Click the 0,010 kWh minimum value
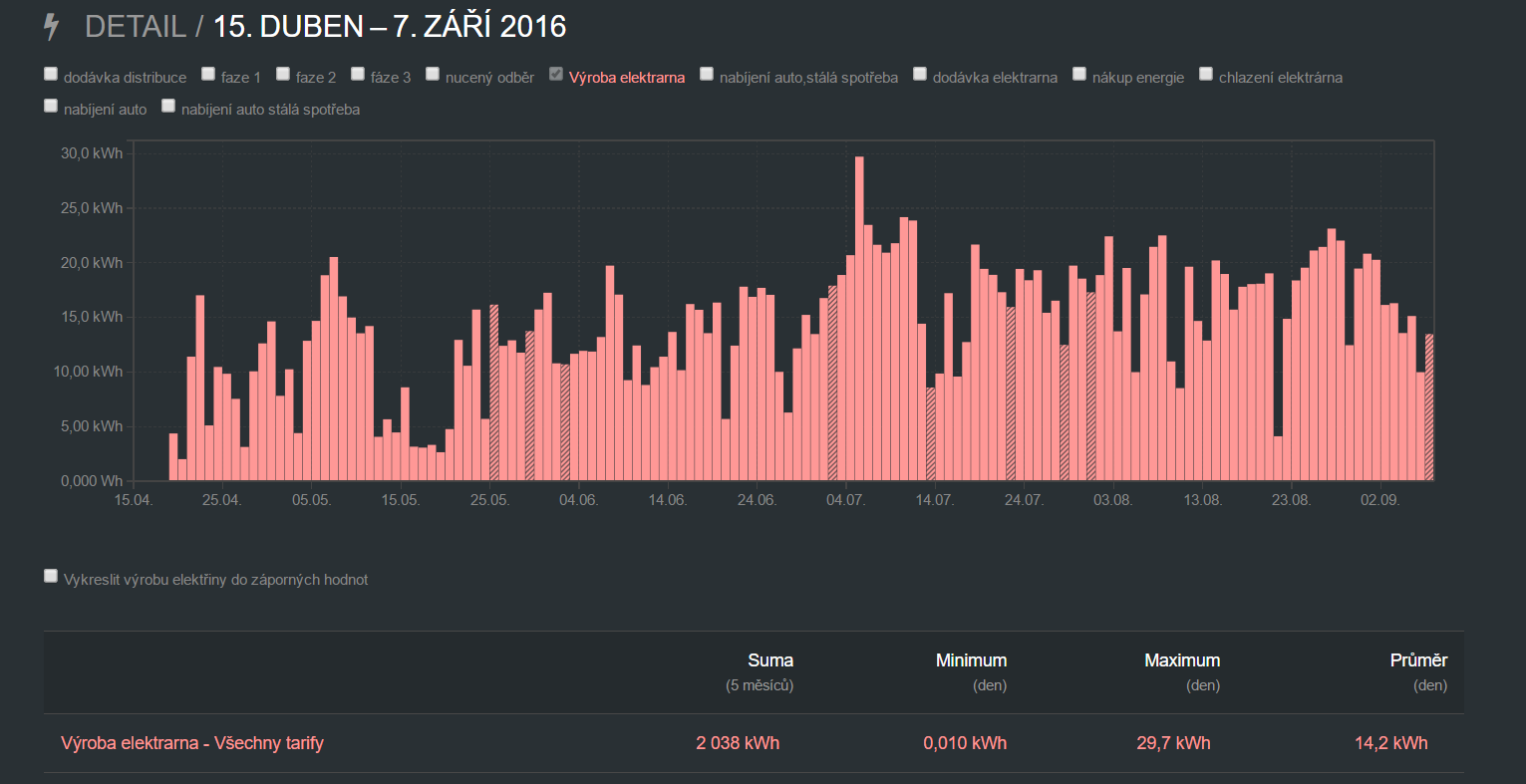 click(965, 743)
